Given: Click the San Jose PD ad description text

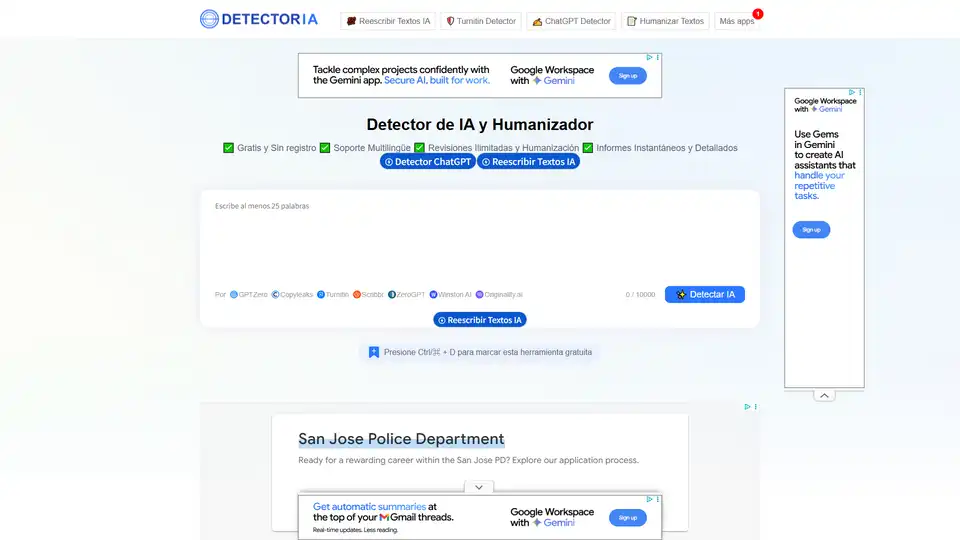Looking at the screenshot, I should point(468,460).
